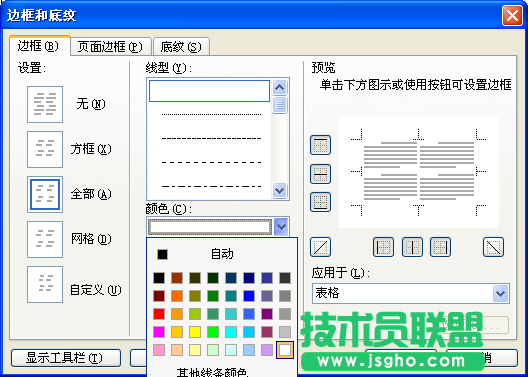The width and height of the screenshot is (528, 377).
Task: Choose 自动 automatic color option
Action: (222, 254)
